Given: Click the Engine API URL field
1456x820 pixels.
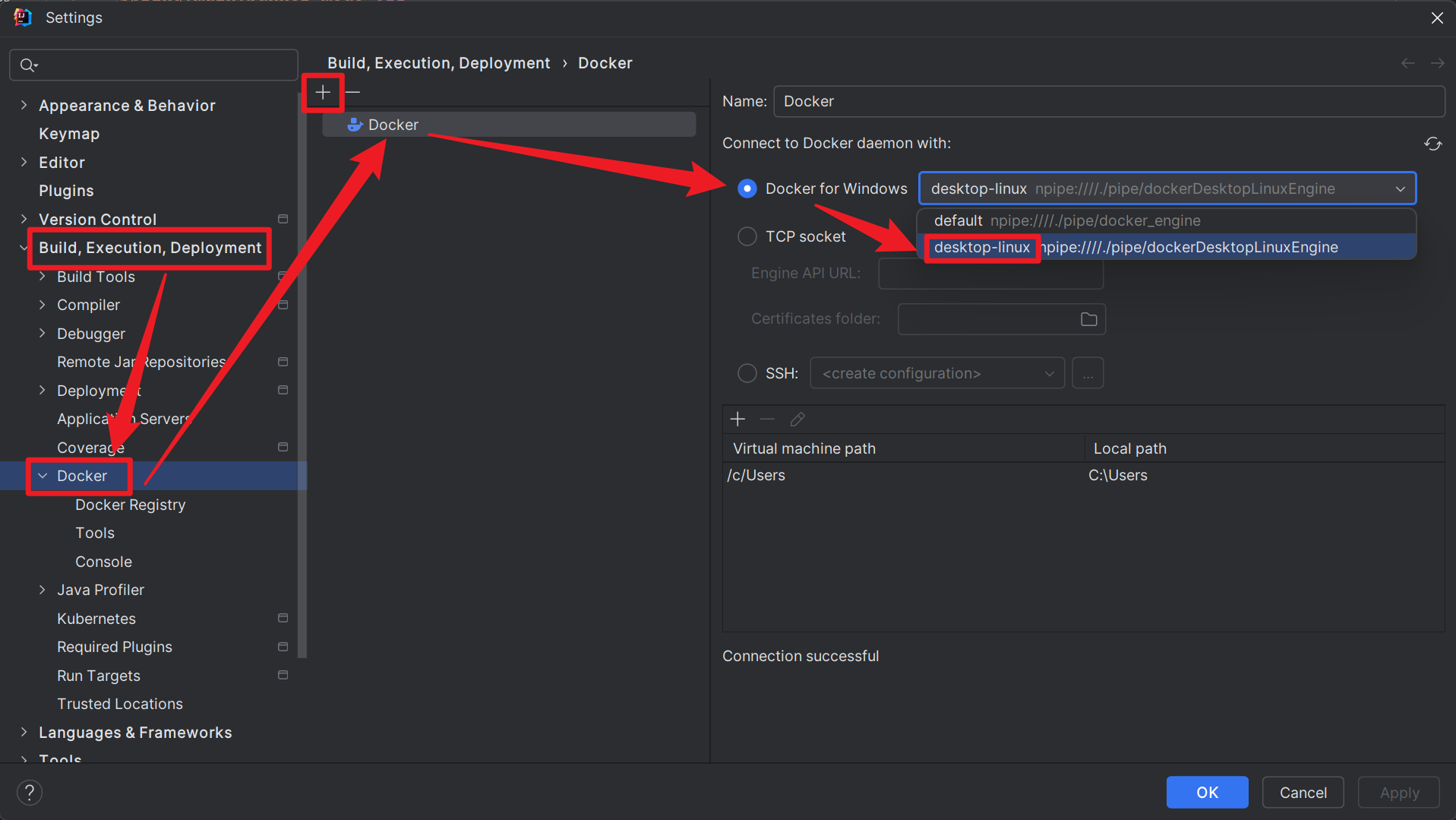Looking at the screenshot, I should coord(990,273).
